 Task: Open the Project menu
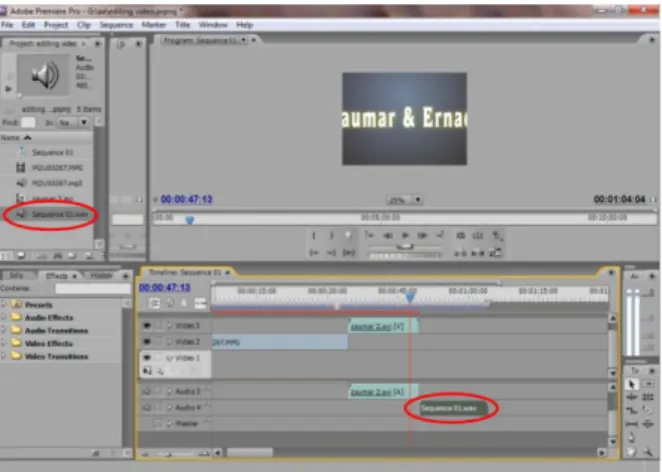coord(56,25)
